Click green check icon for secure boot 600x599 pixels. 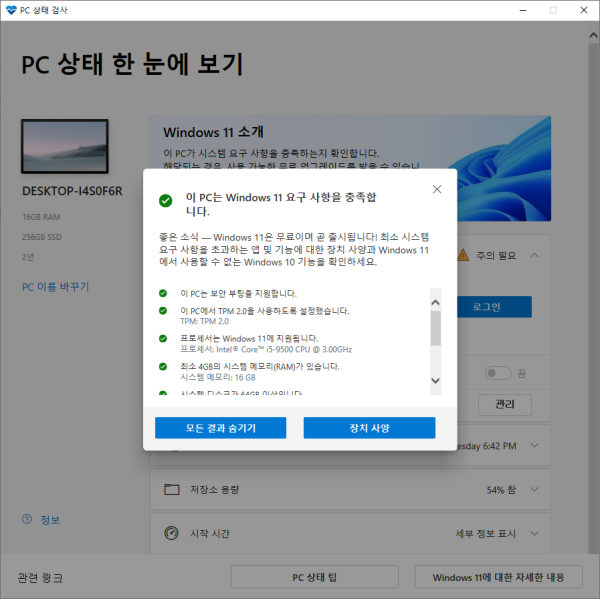pos(163,293)
